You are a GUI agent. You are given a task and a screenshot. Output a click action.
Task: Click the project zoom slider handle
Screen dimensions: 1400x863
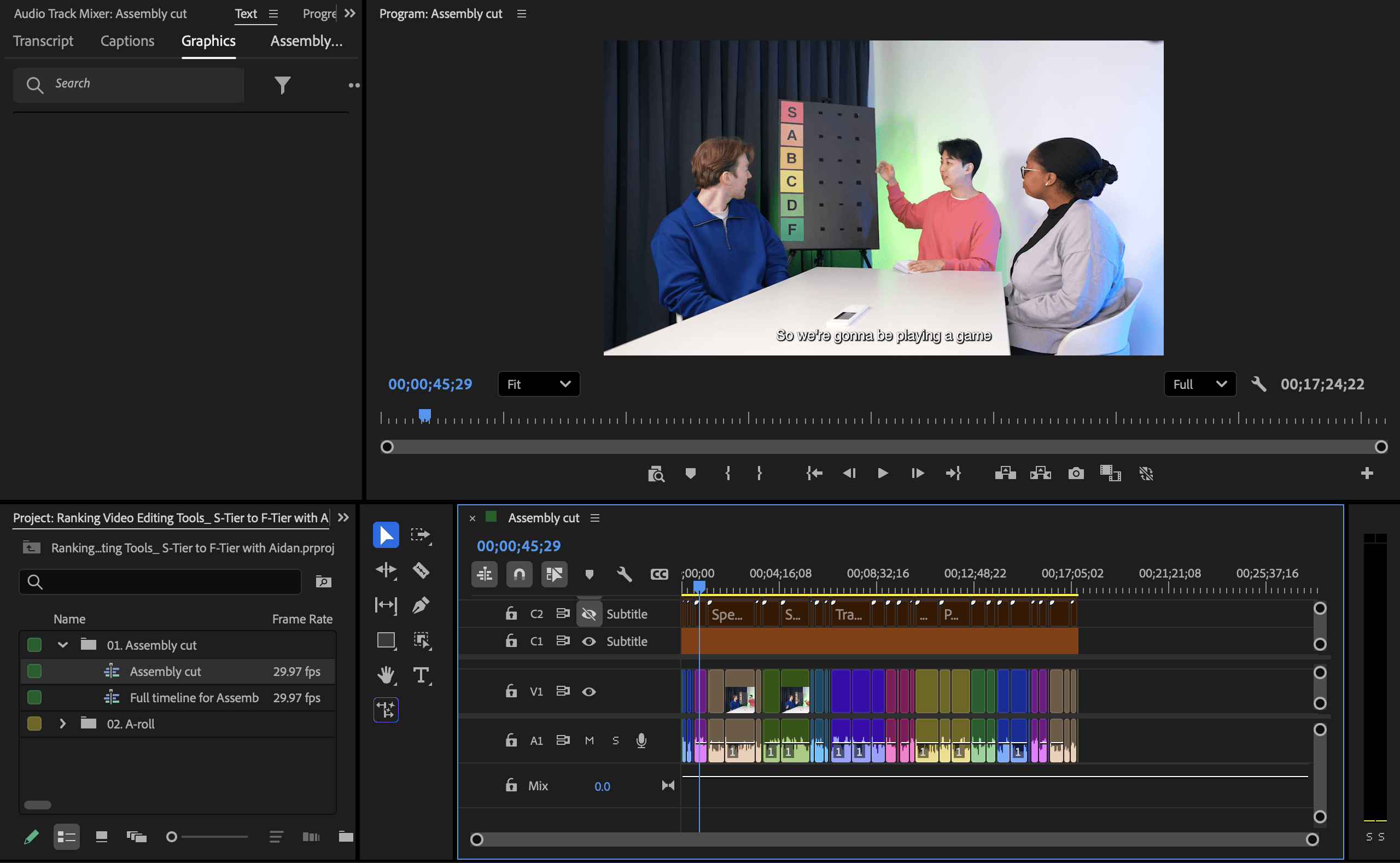point(171,837)
